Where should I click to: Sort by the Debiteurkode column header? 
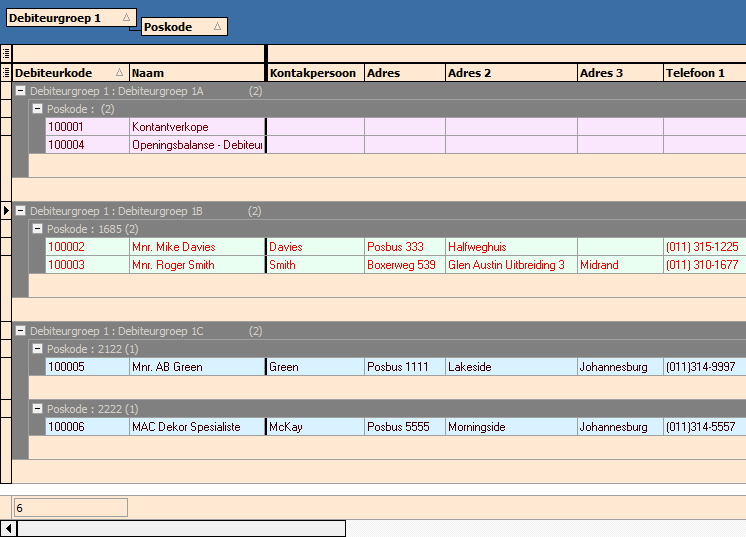coord(70,73)
